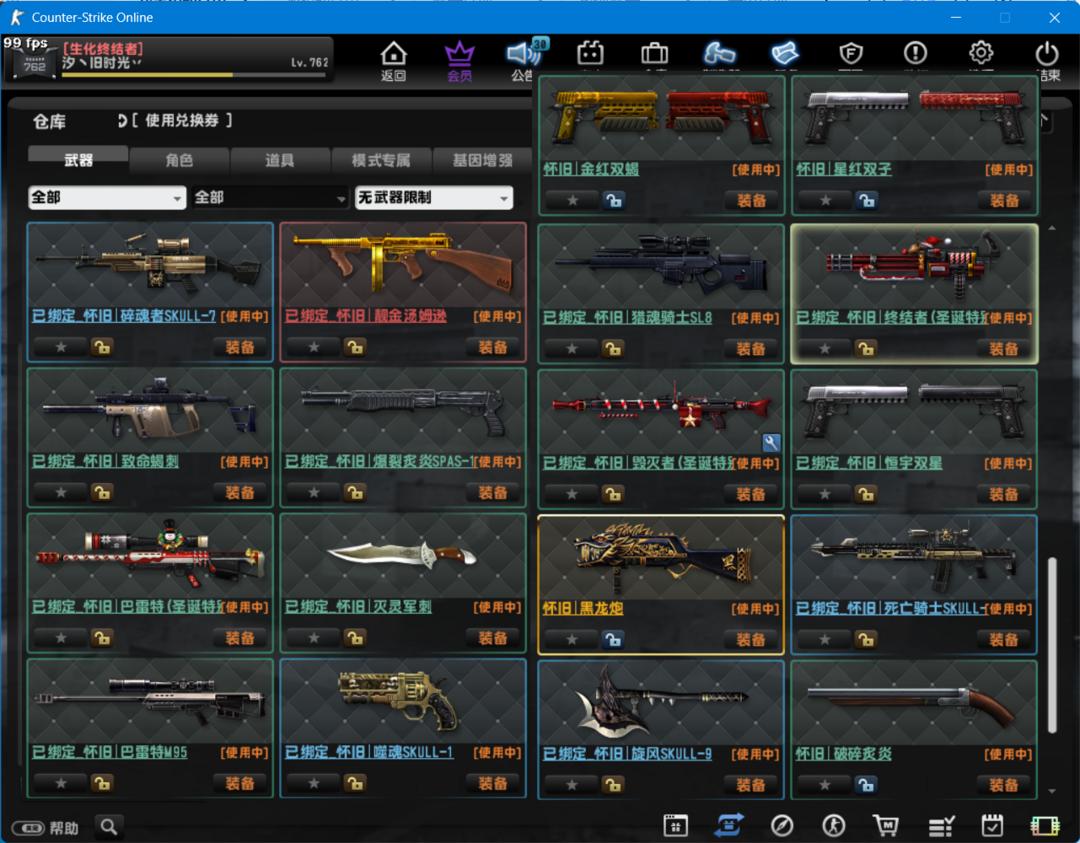Click the blue swap-arrows icon in bottom toolbar
1080x843 pixels.
click(x=729, y=824)
